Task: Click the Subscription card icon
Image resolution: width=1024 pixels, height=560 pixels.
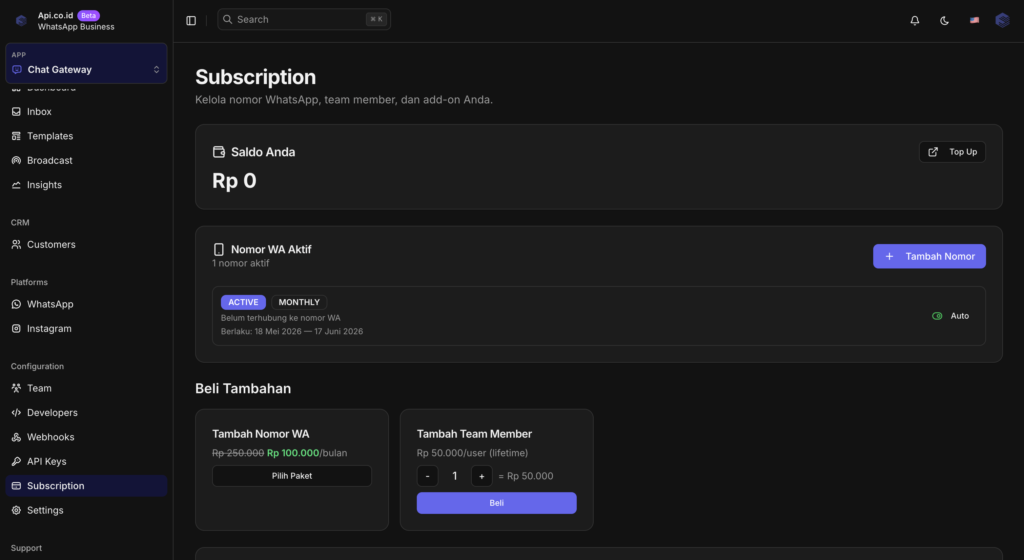Action: 16,486
